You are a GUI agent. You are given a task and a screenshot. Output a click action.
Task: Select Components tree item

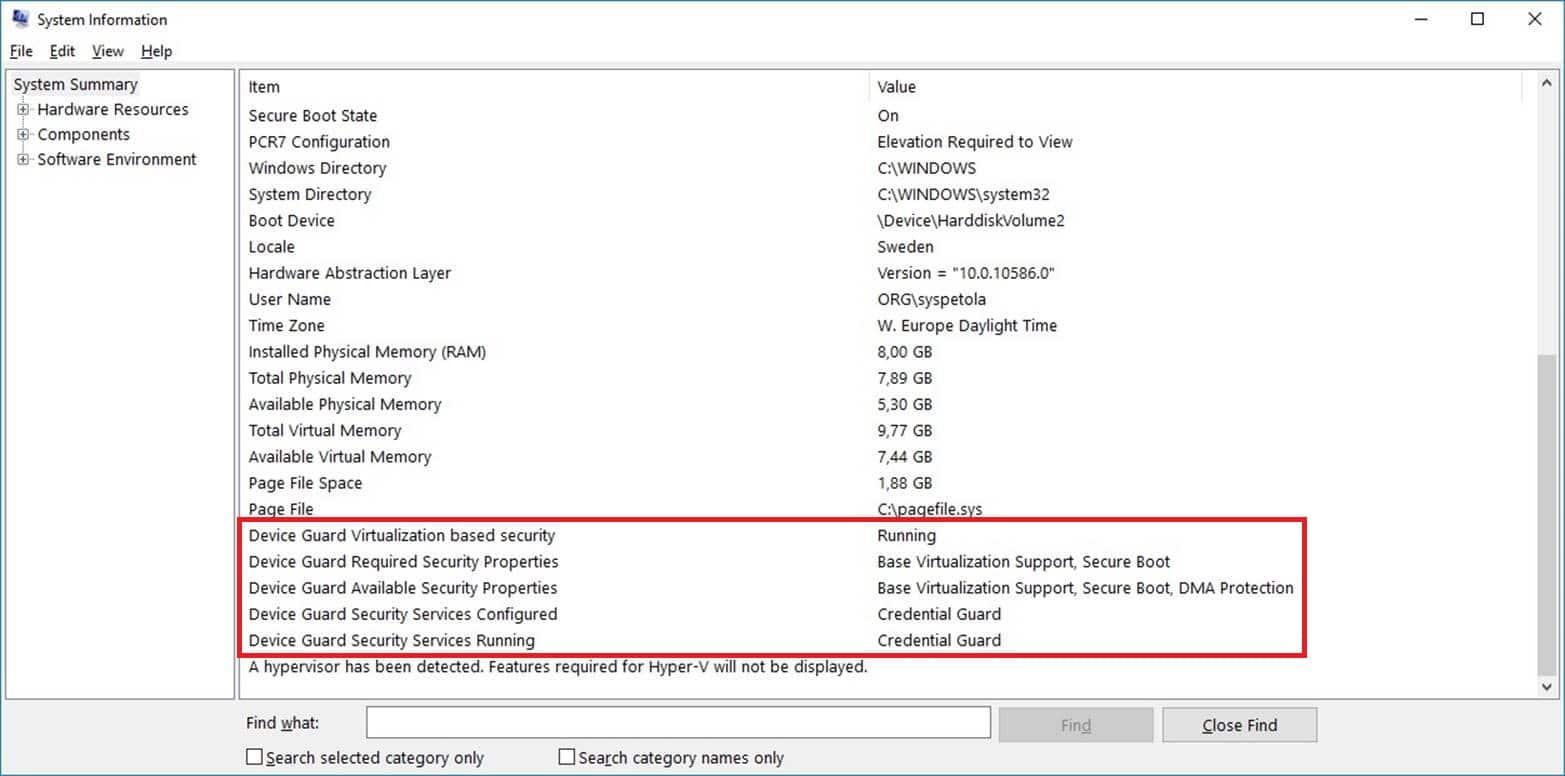coord(84,135)
